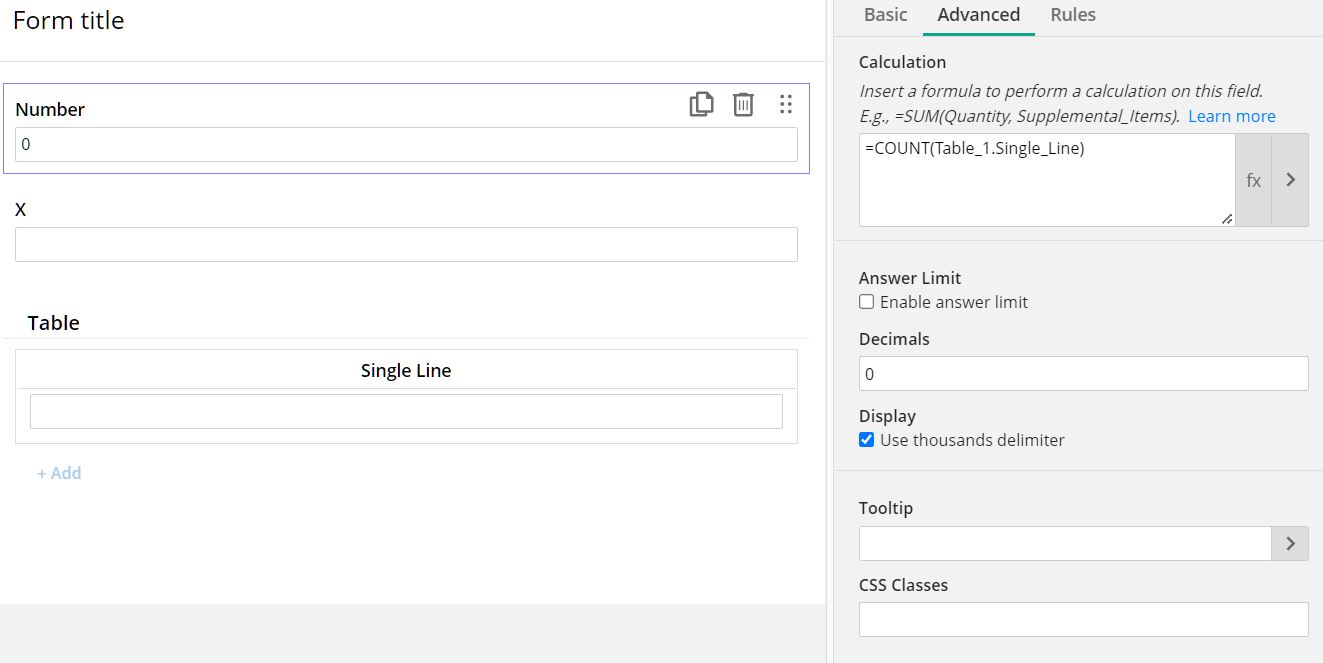Open the Rules tab
Screen dimensions: 1323x663
coord(1073,15)
